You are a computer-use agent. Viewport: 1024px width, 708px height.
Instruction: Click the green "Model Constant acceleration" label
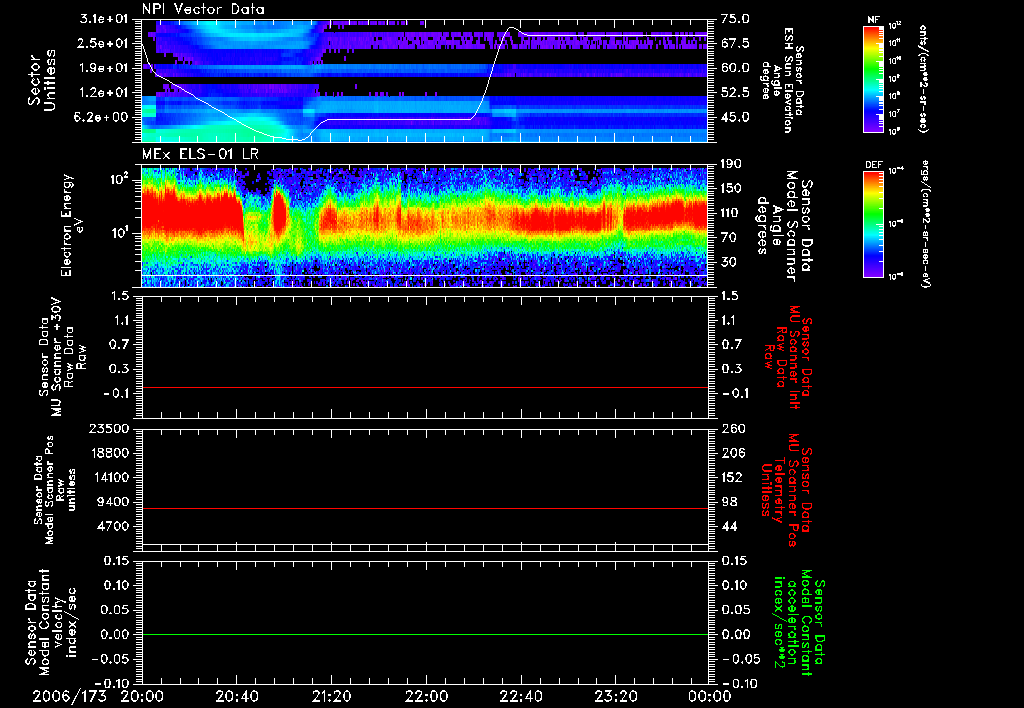coord(799,624)
